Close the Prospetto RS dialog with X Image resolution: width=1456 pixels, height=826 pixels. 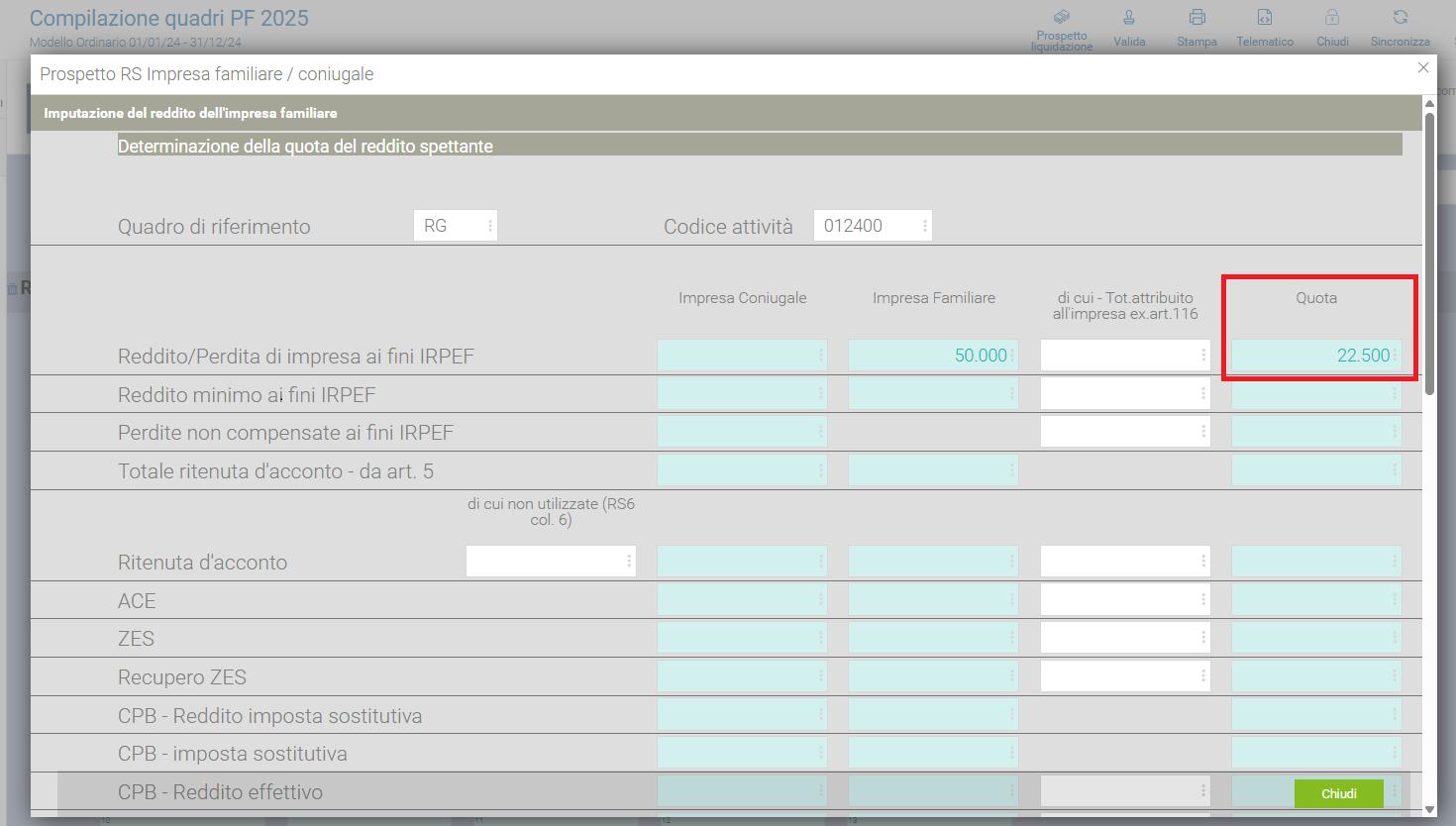pos(1423,67)
